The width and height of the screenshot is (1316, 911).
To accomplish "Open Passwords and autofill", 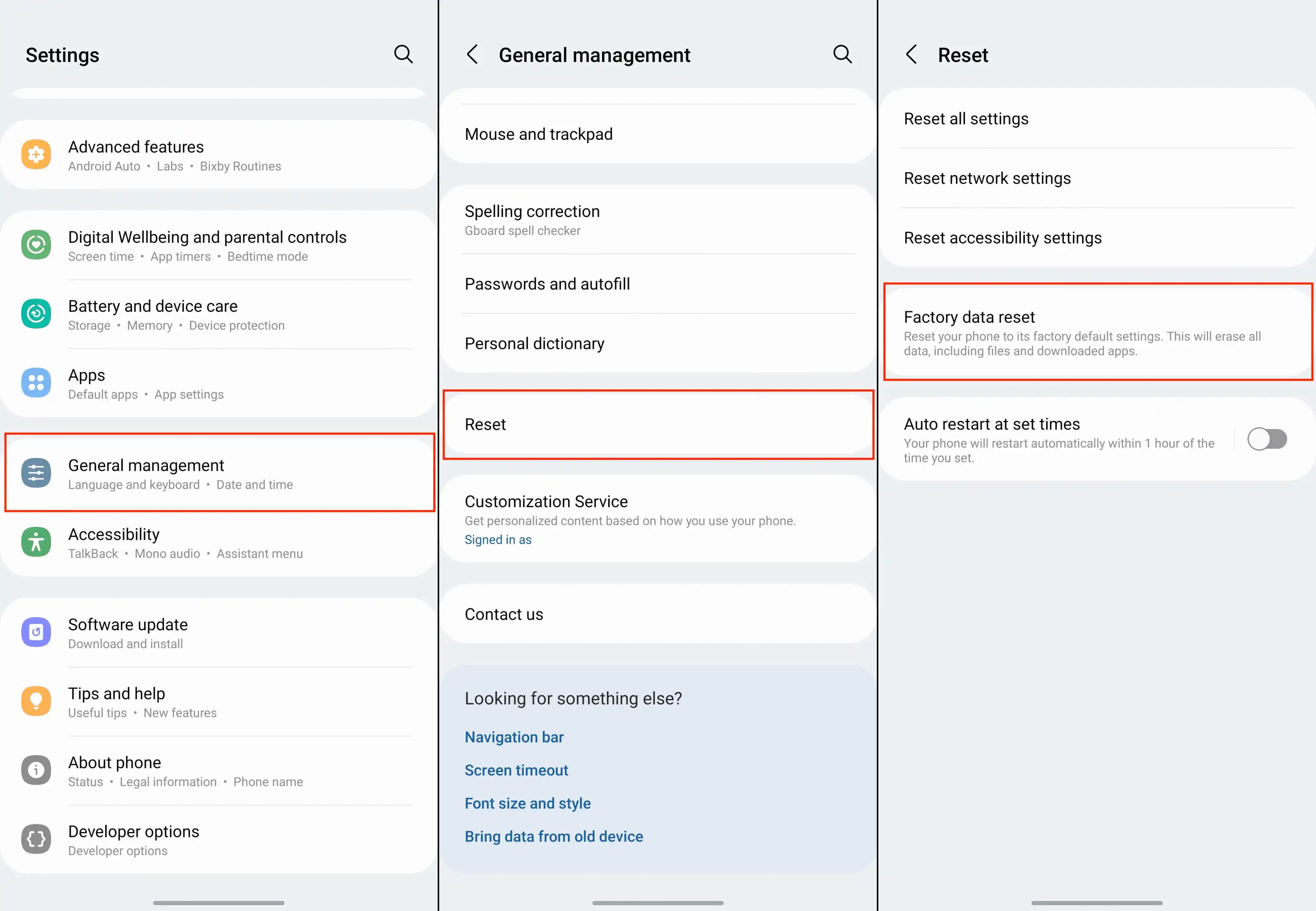I will point(547,284).
